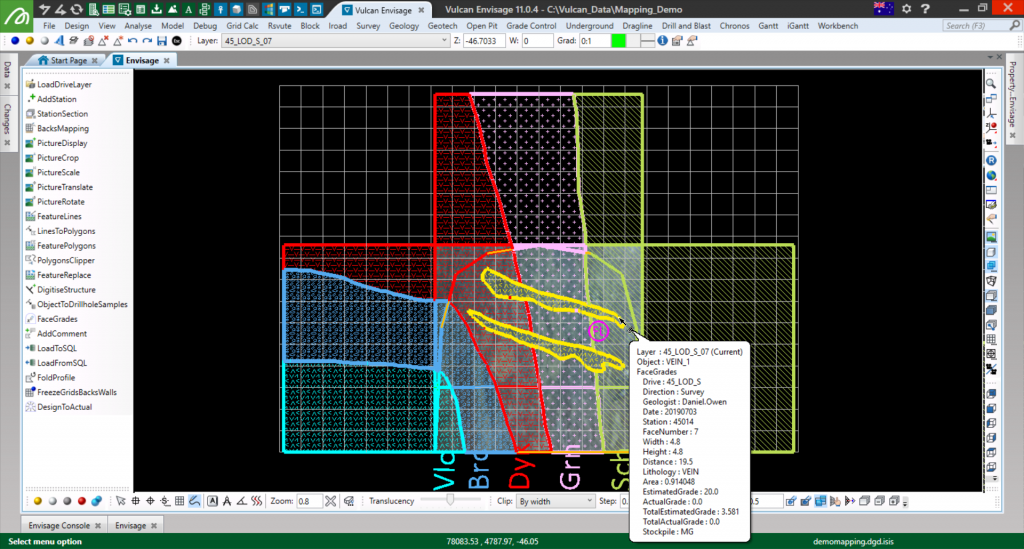
Task: Click the W value input field
Action: click(x=537, y=40)
